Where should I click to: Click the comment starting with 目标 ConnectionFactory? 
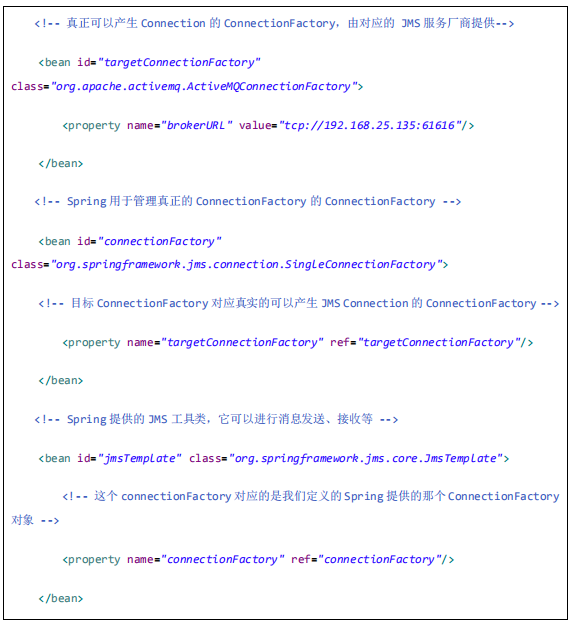point(298,303)
